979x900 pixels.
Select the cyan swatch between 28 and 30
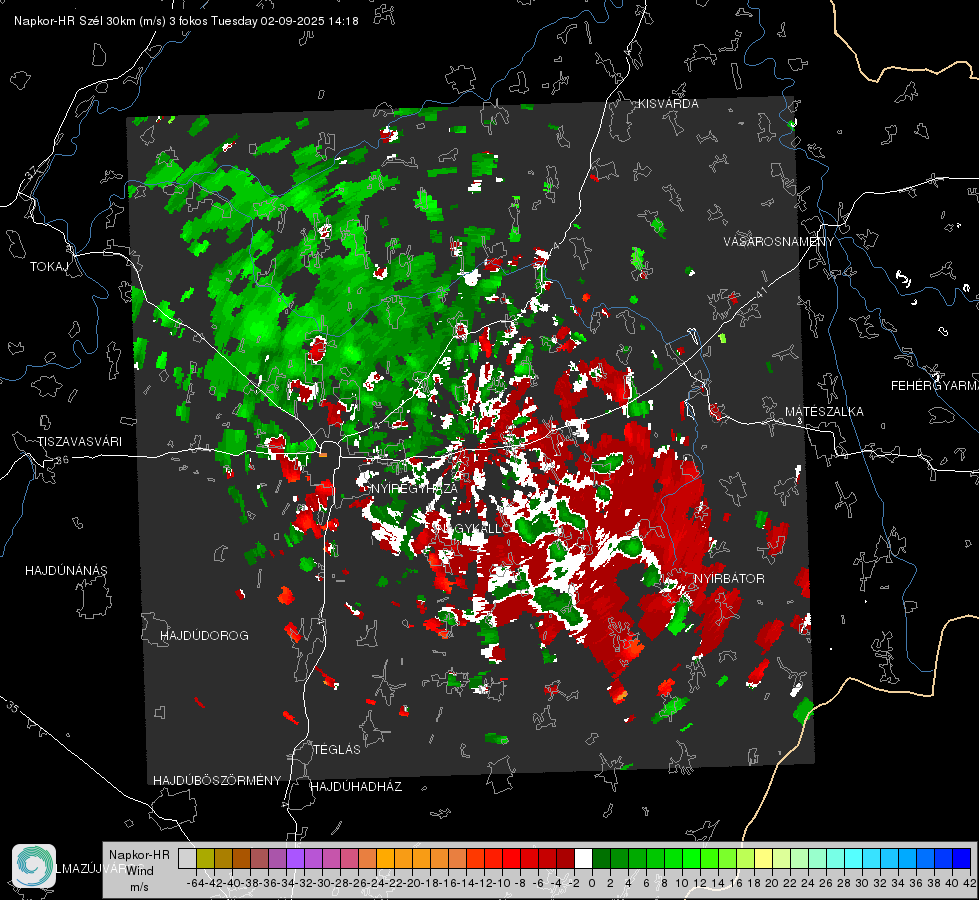point(854,858)
